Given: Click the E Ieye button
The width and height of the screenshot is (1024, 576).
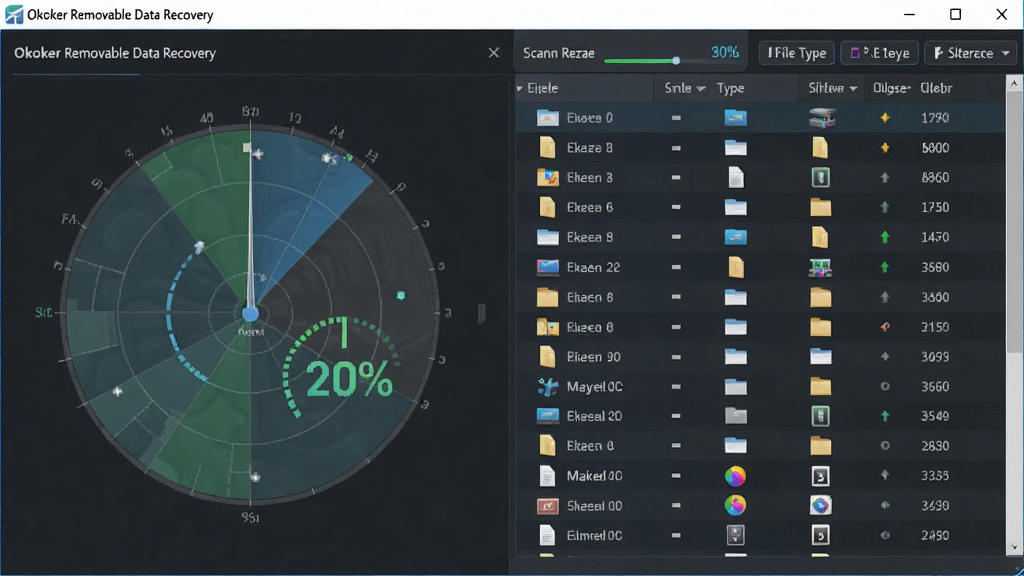Looking at the screenshot, I should click(x=880, y=53).
